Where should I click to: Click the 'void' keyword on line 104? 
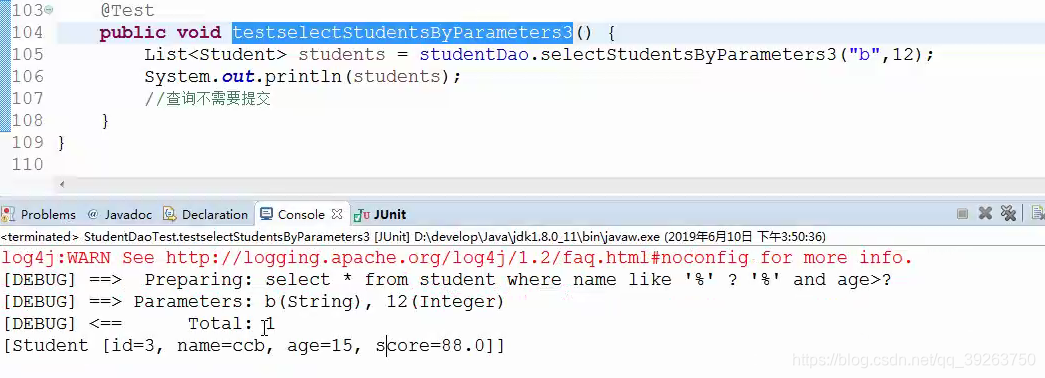click(199, 32)
